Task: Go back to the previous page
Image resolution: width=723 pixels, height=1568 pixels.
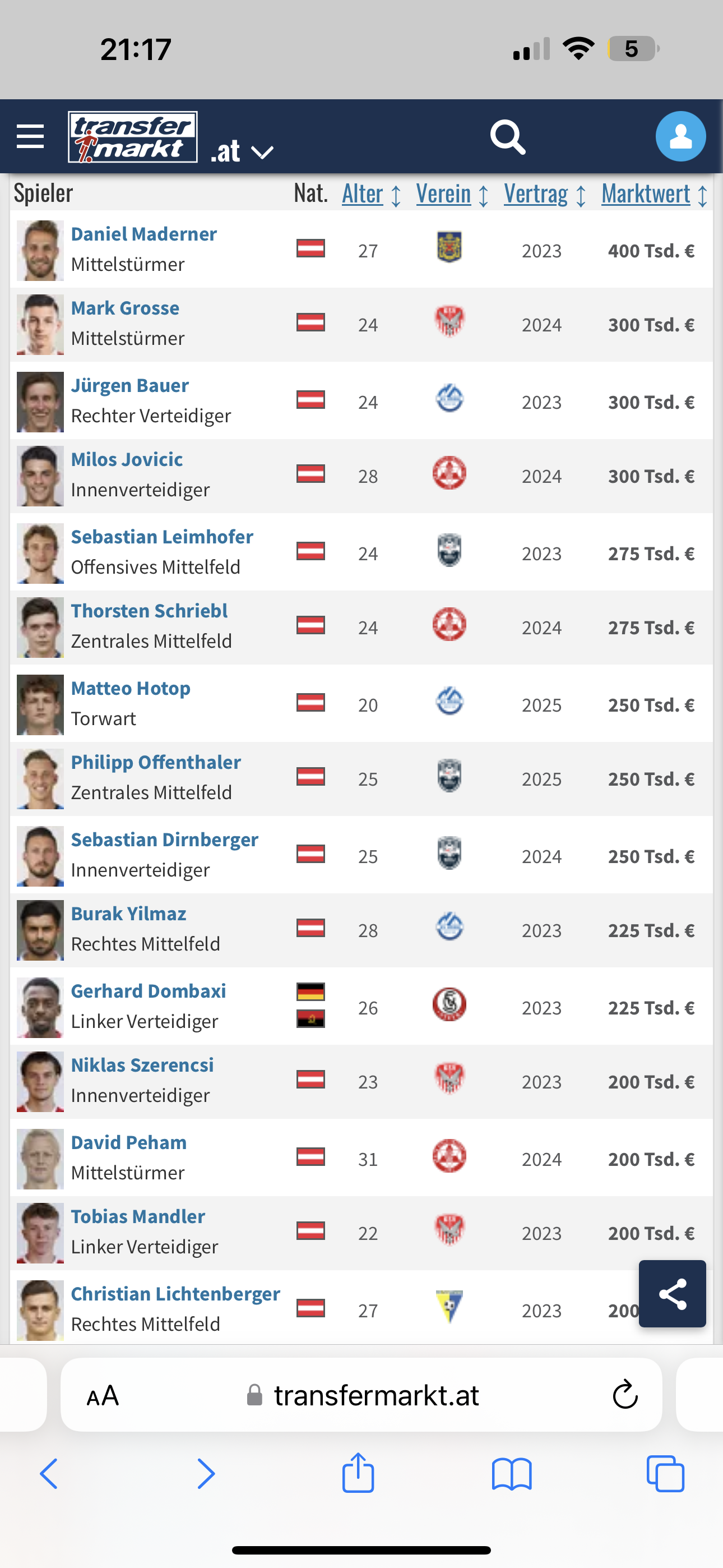Action: [x=49, y=1474]
